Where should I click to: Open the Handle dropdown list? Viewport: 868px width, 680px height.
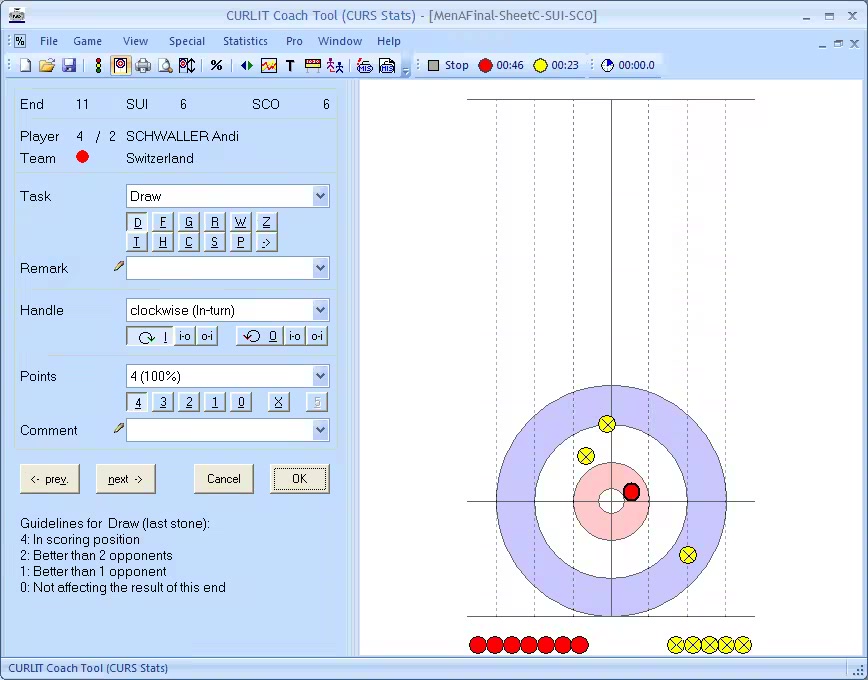320,310
